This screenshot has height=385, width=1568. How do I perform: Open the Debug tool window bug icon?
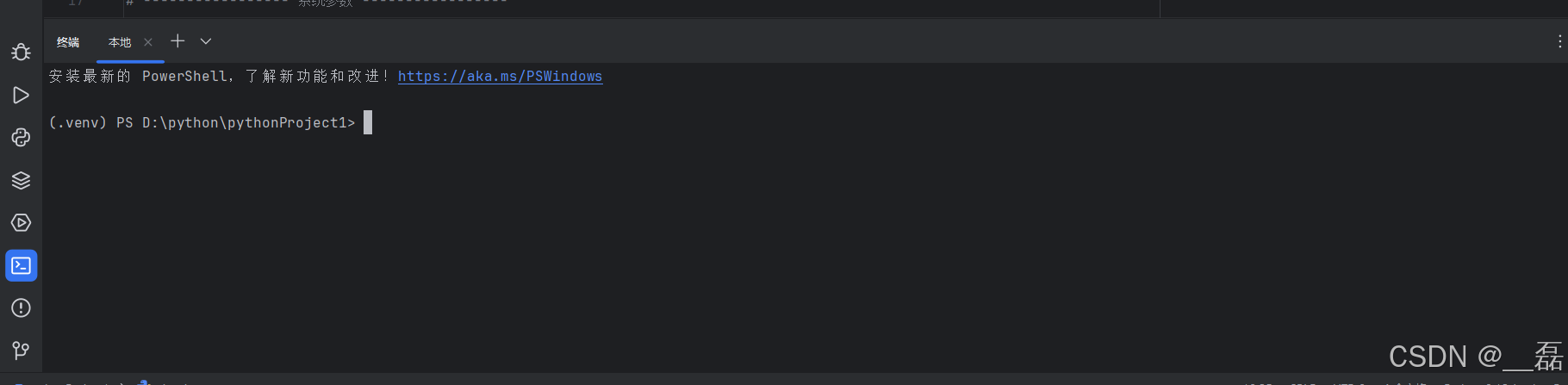pyautogui.click(x=21, y=53)
